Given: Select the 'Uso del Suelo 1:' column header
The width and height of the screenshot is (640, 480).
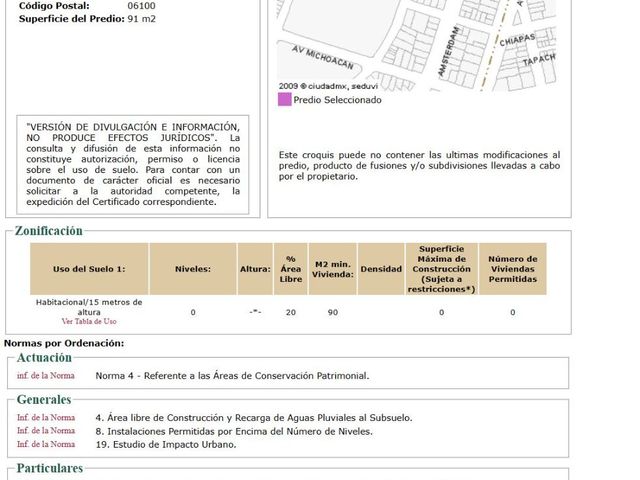Looking at the screenshot, I should [89, 269].
